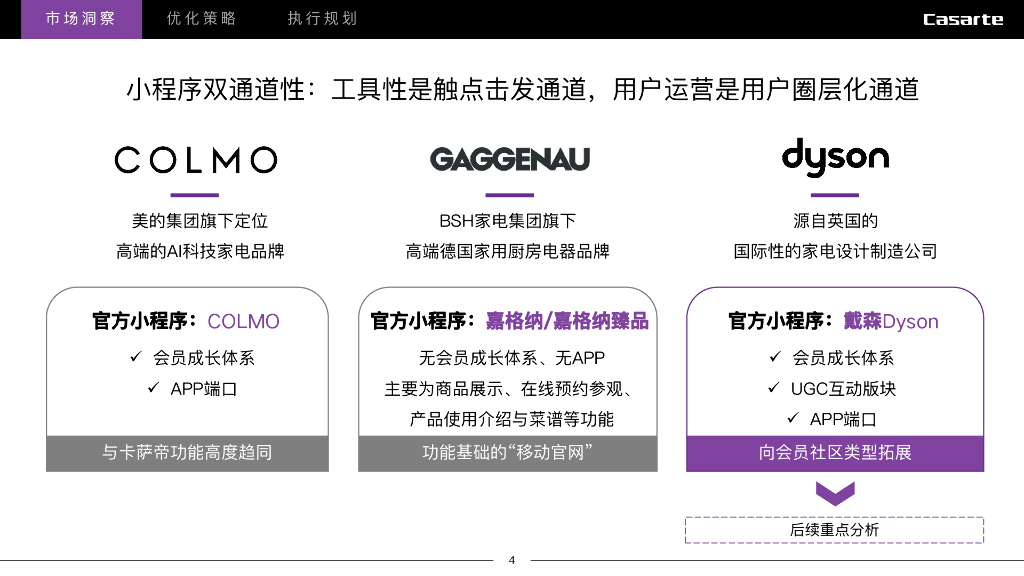This screenshot has height=576, width=1024.
Task: Click the text 产品使用介绍与菜谱等功能
Action: click(x=511, y=419)
